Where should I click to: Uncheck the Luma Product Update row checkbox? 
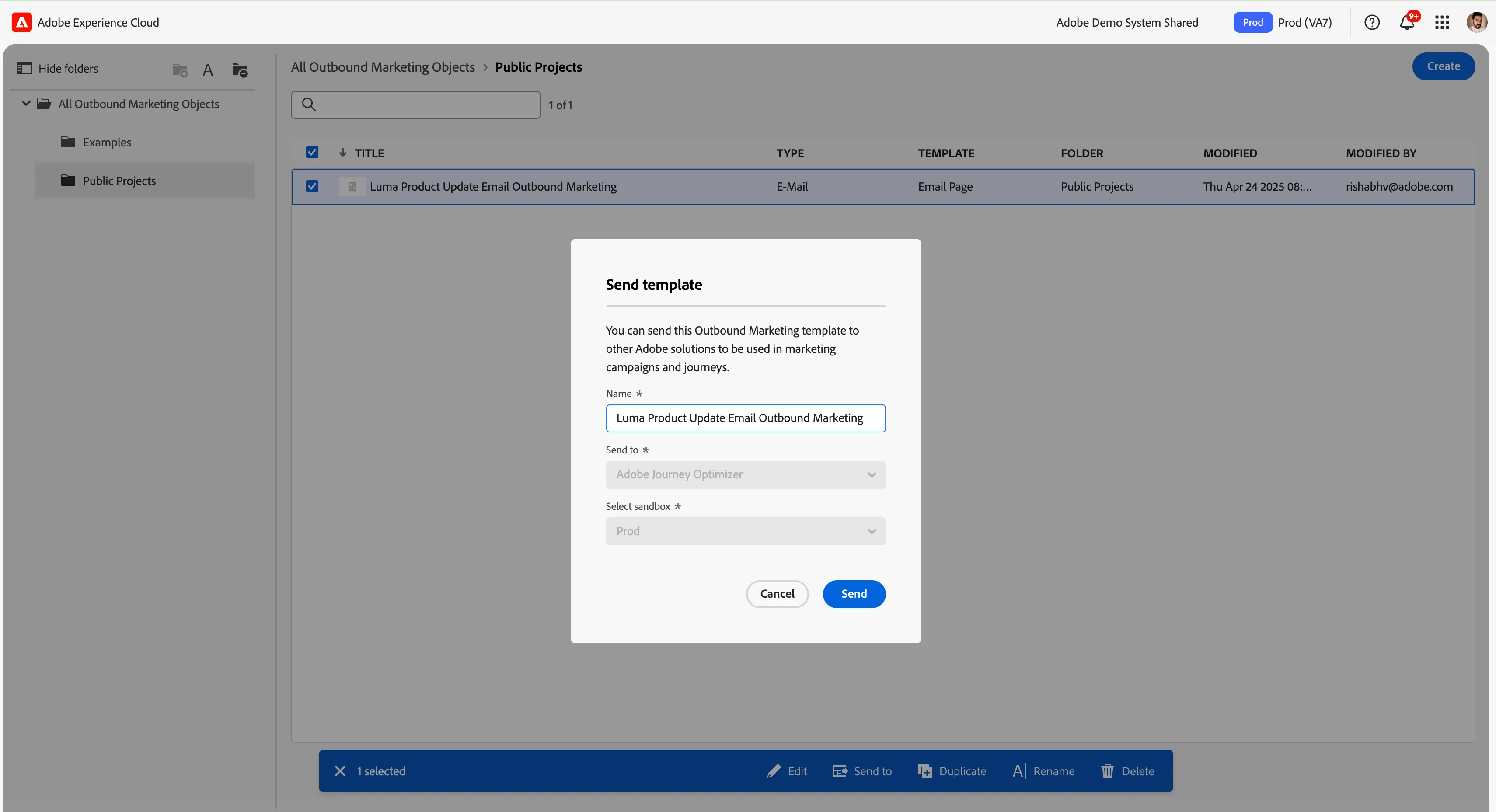point(312,186)
